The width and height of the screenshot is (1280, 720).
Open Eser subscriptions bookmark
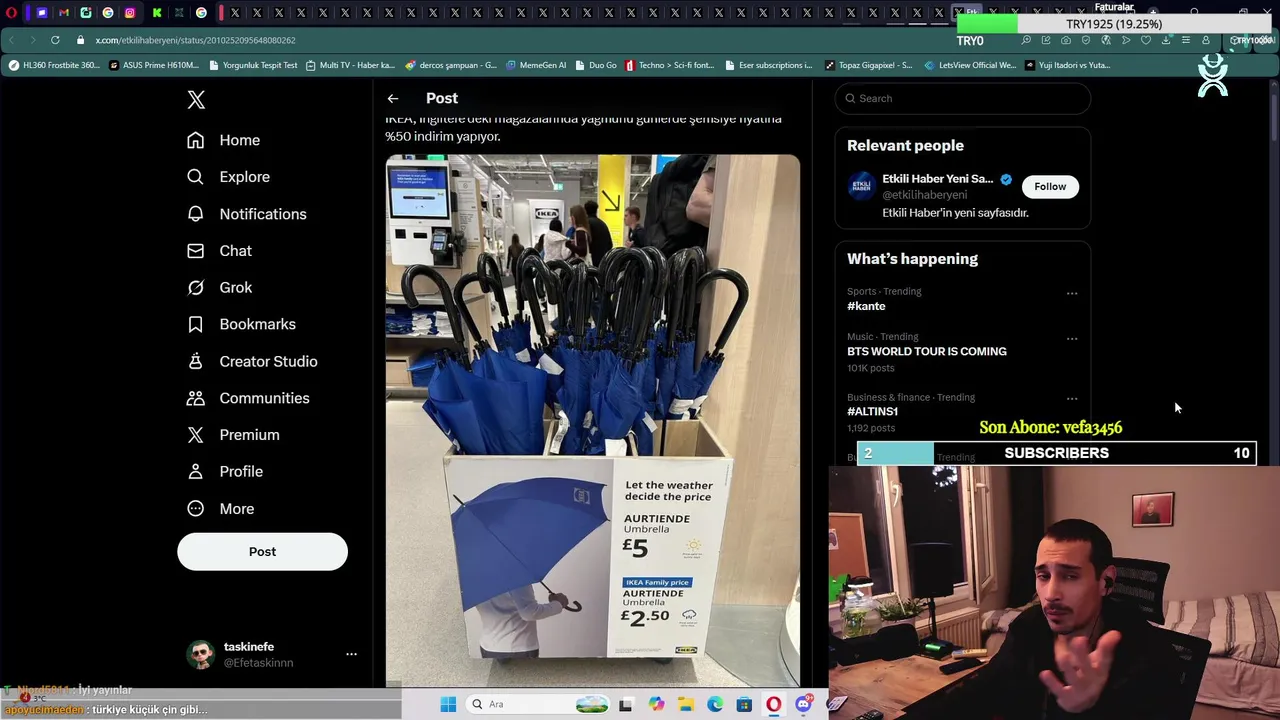768,65
